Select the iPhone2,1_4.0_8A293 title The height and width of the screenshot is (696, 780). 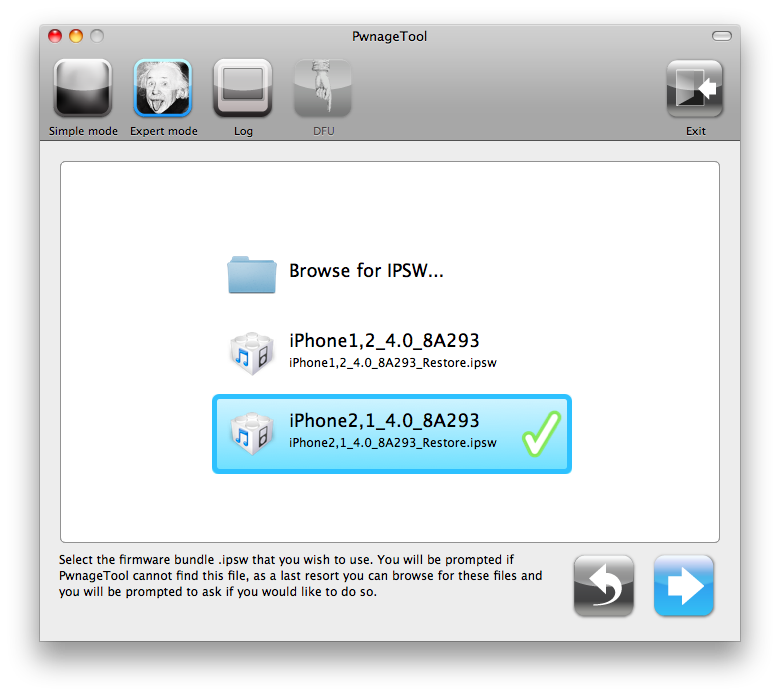pyautogui.click(x=384, y=421)
